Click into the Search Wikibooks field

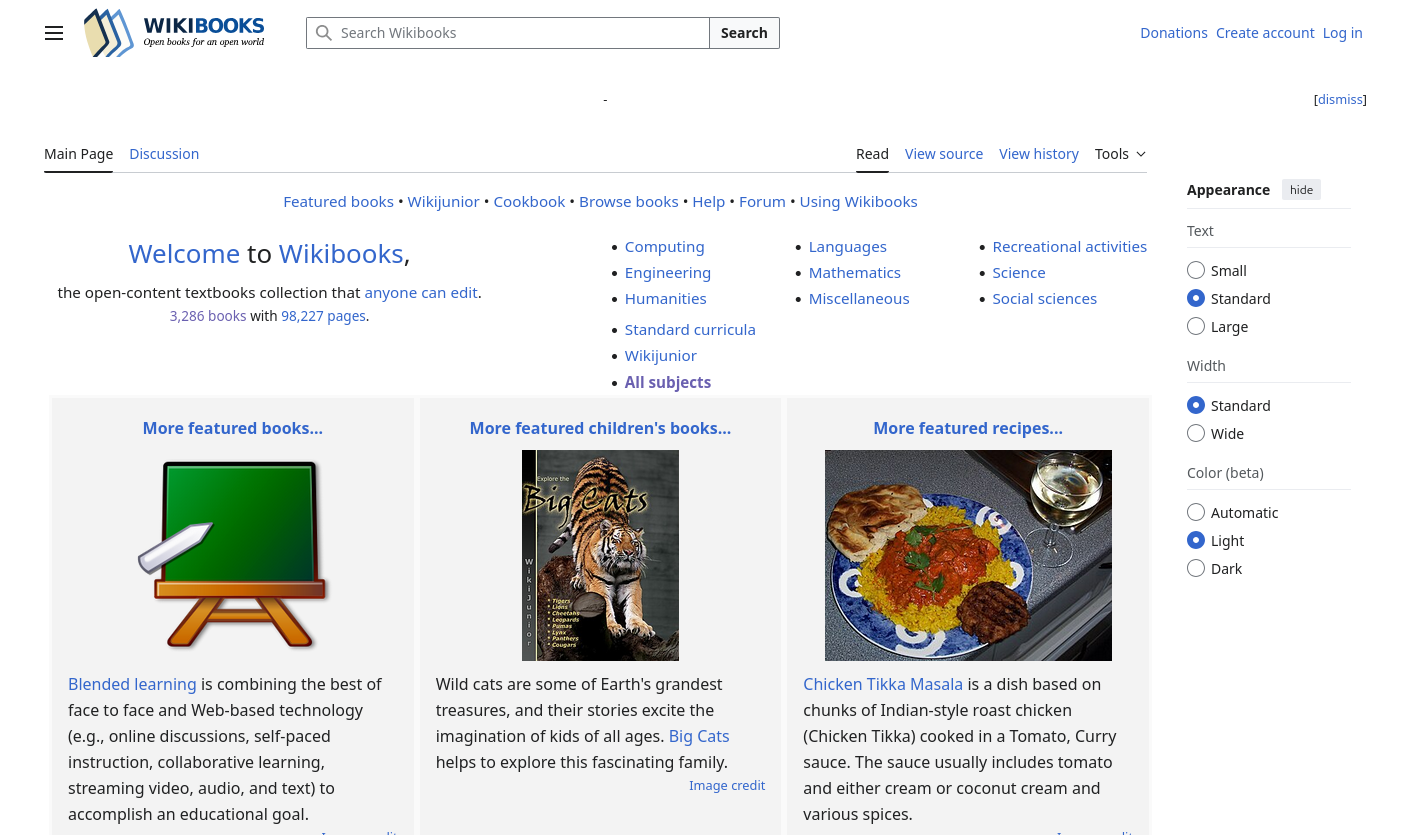(x=520, y=33)
